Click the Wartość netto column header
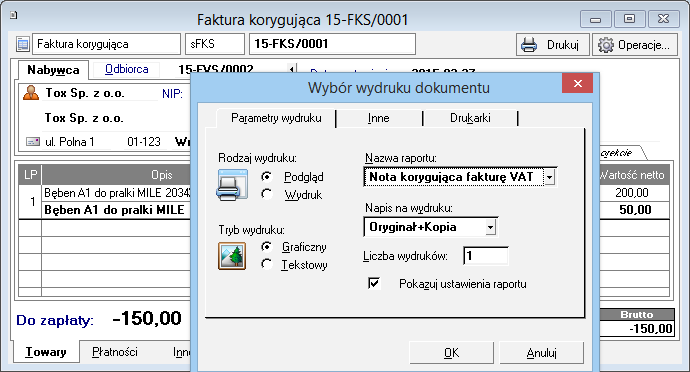Image resolution: width=690 pixels, height=372 pixels. [634, 175]
